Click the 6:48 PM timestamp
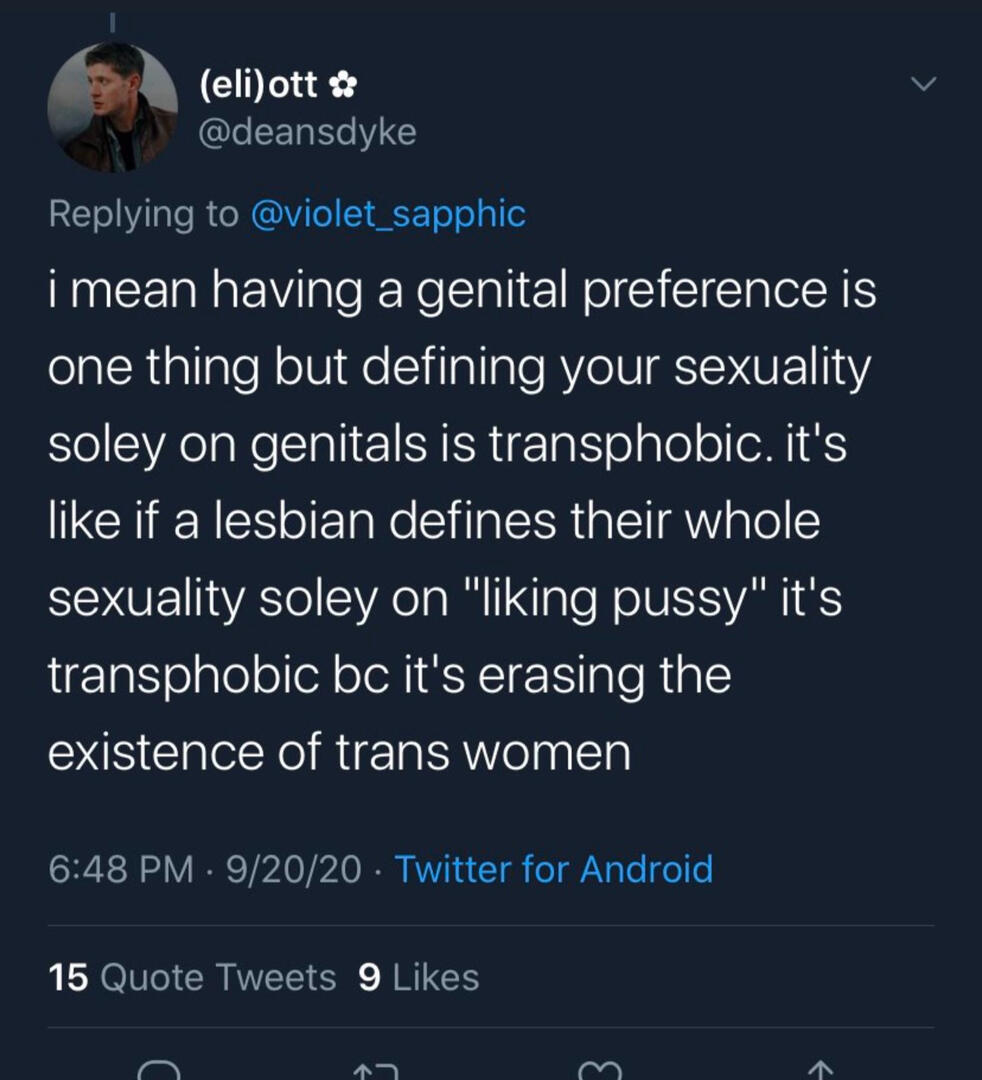This screenshot has width=982, height=1080. [x=120, y=868]
